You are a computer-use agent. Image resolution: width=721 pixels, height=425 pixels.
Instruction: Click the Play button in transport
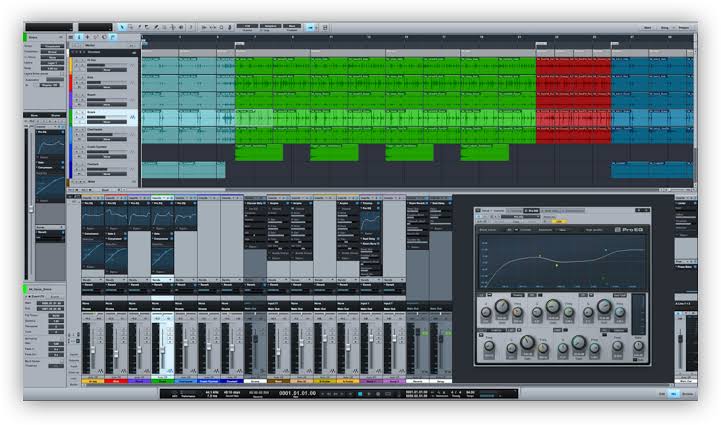point(369,394)
